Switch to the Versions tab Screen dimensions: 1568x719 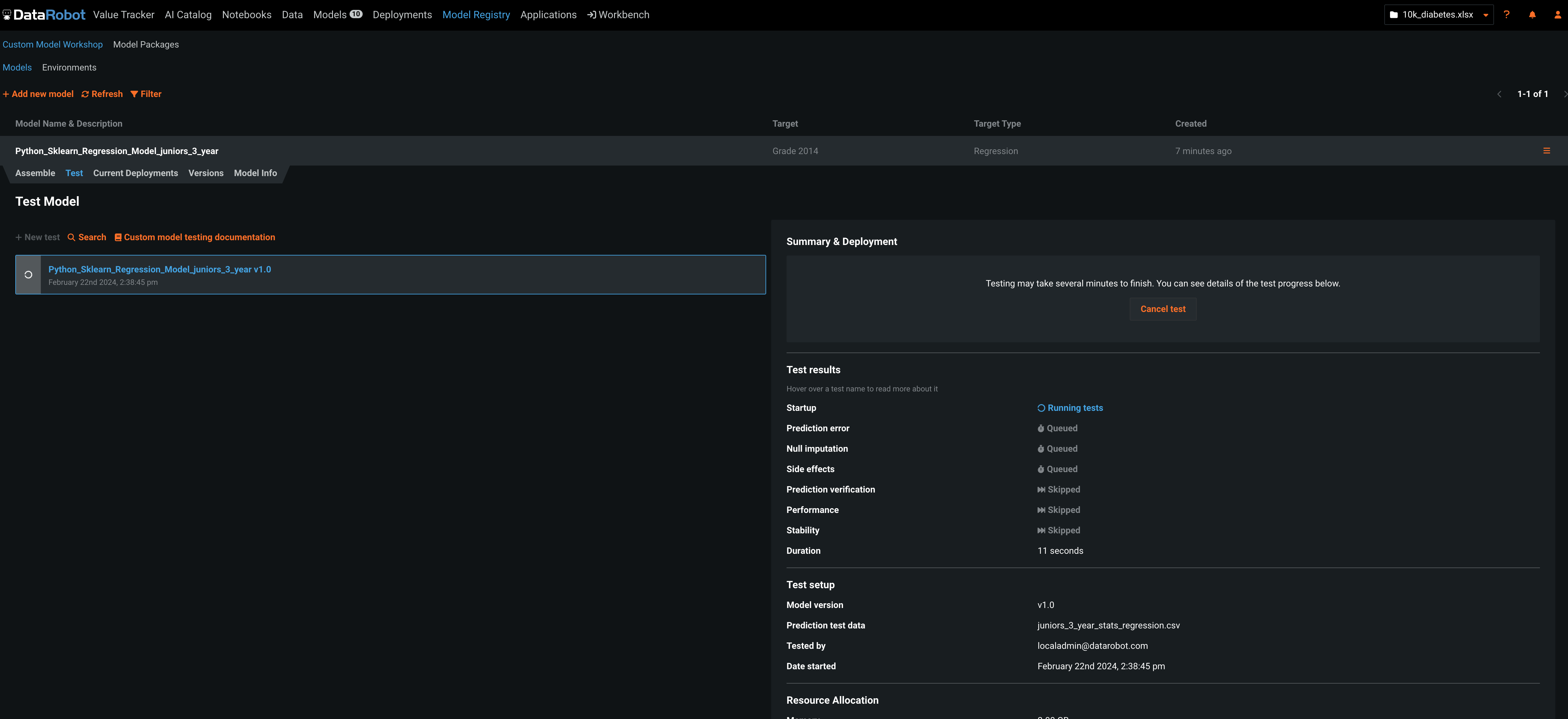point(206,173)
